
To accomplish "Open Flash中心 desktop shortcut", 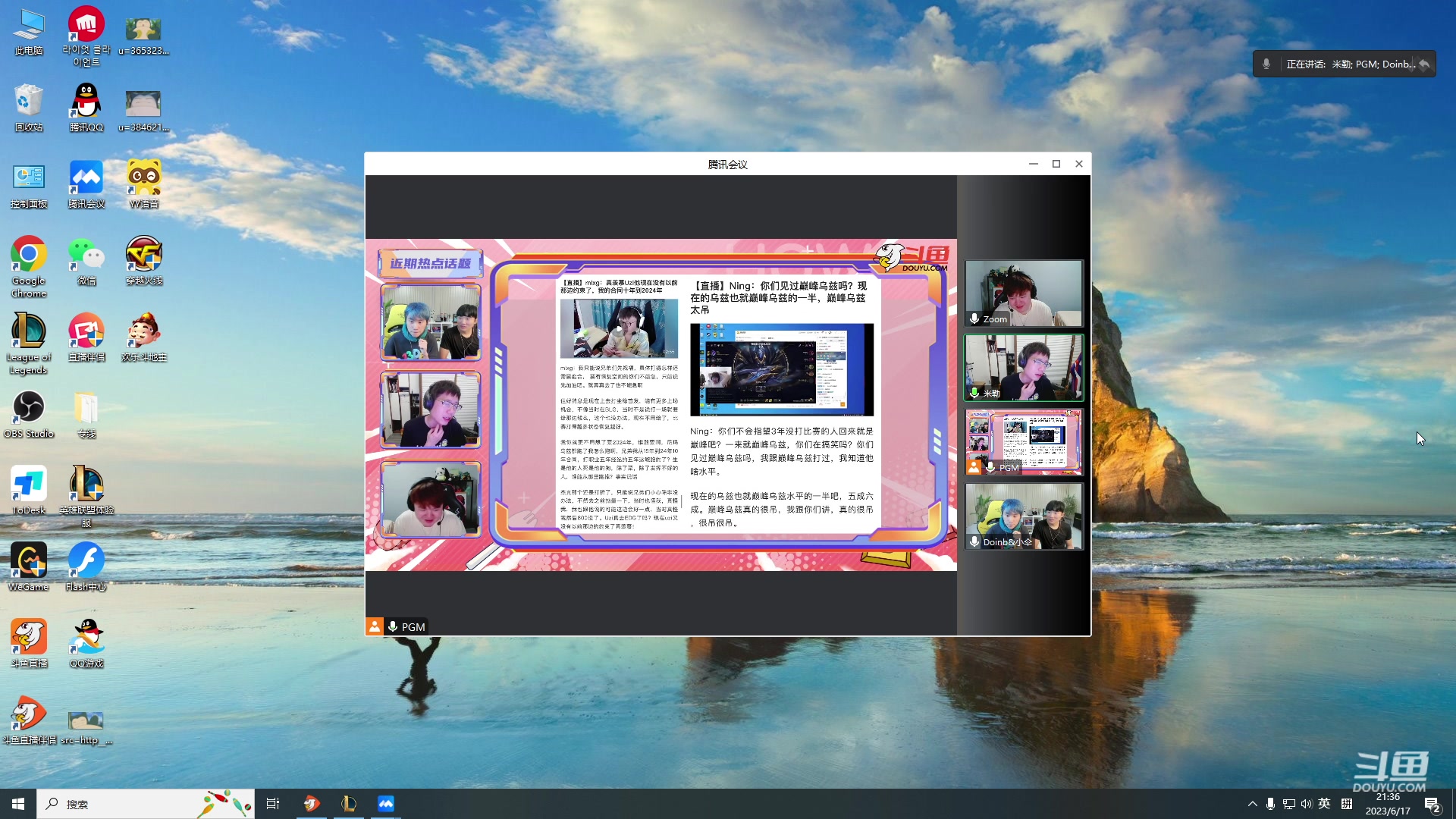I will point(86,567).
